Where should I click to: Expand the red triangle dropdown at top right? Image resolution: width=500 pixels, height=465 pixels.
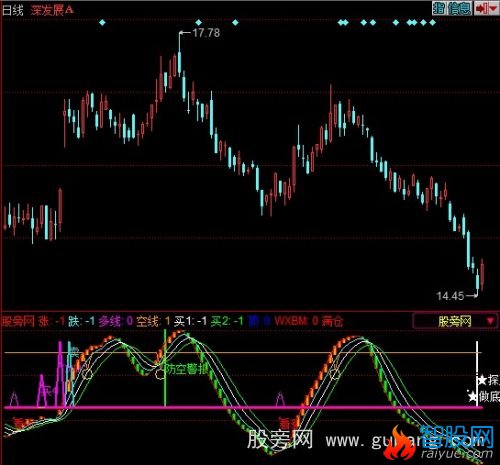[493, 9]
